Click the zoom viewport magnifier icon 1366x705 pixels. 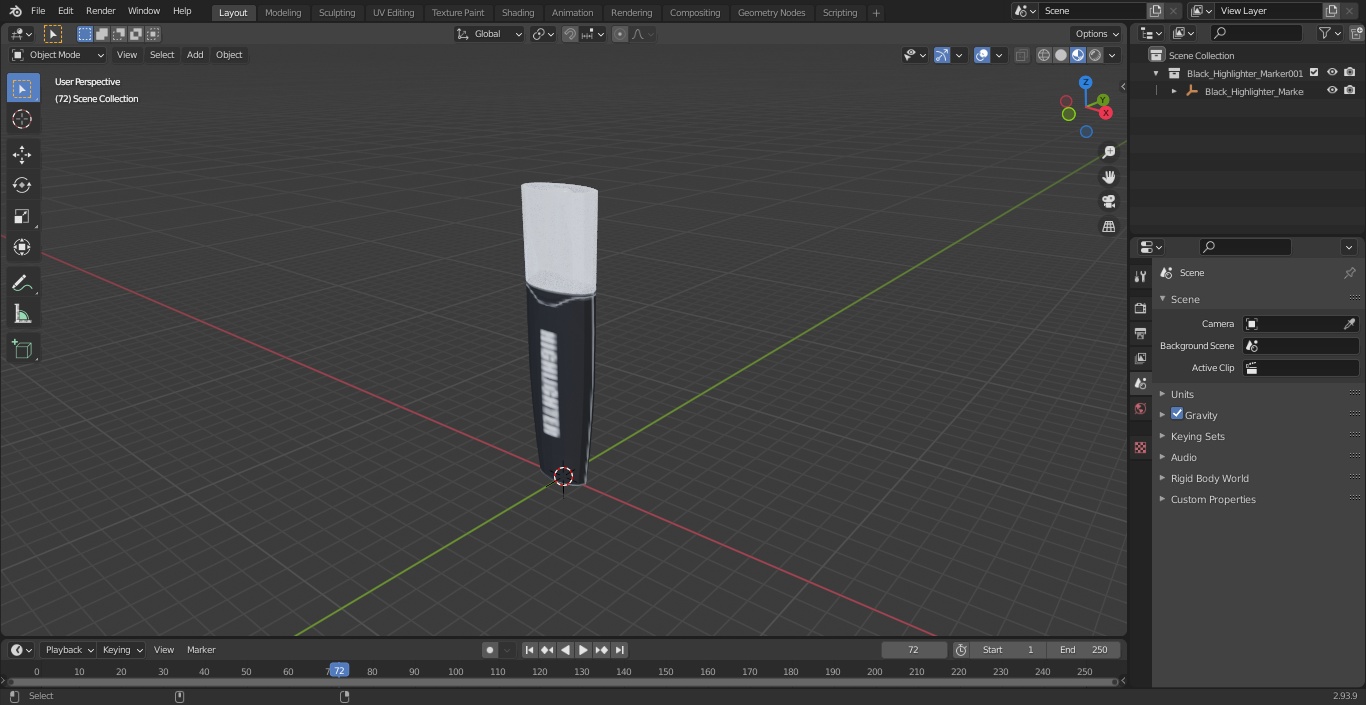click(1108, 152)
